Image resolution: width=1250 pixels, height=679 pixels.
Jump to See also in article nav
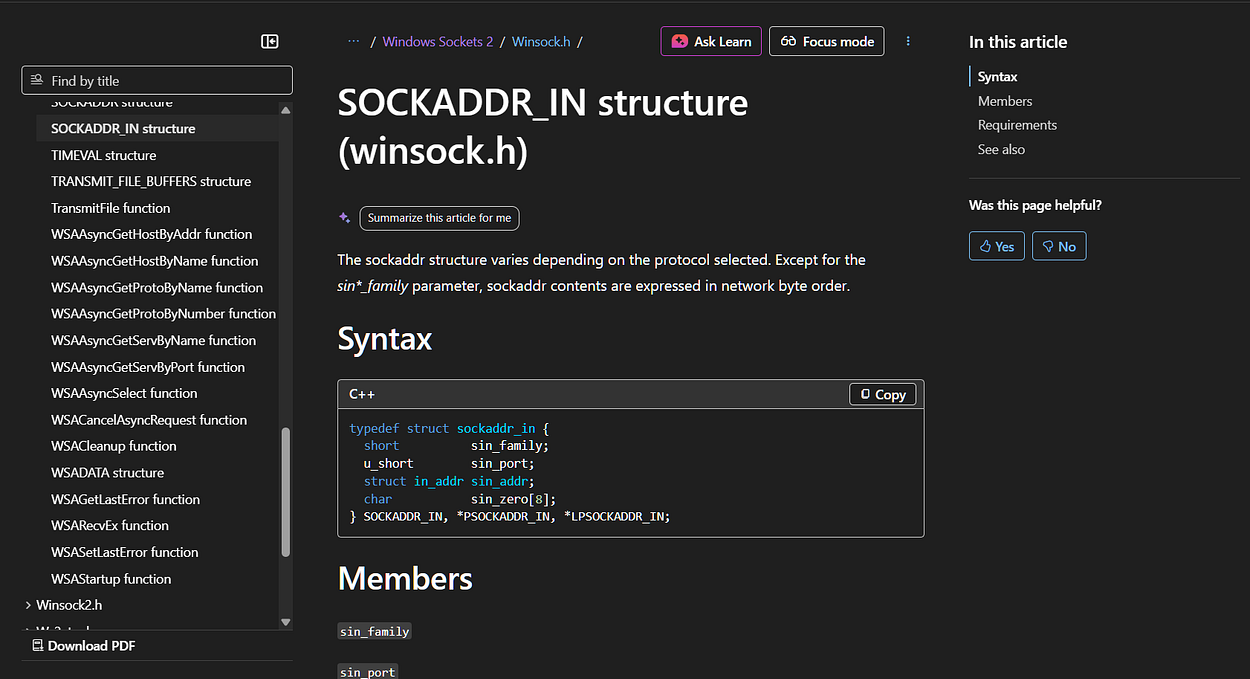(x=1001, y=149)
